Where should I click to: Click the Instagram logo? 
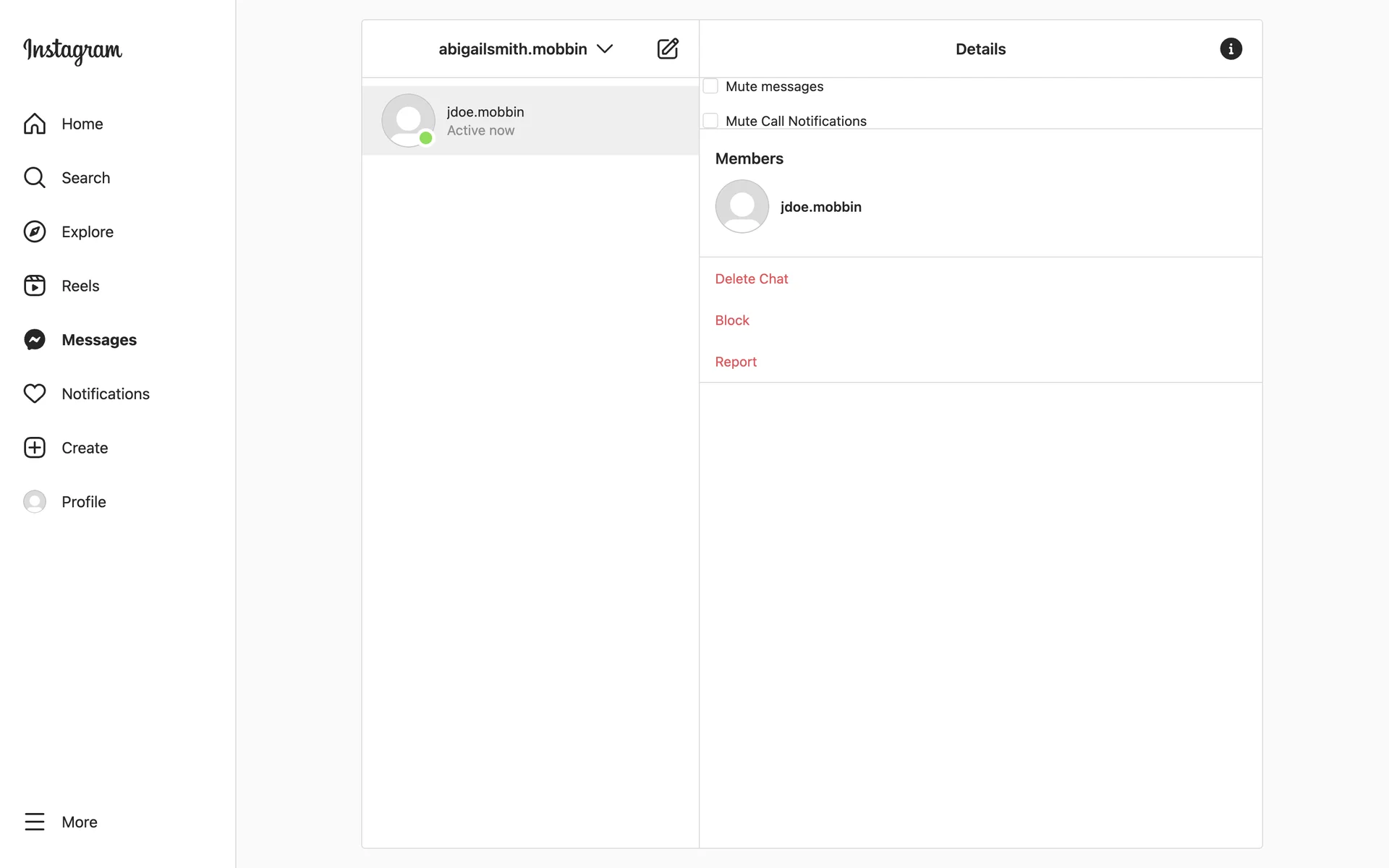pos(72,50)
